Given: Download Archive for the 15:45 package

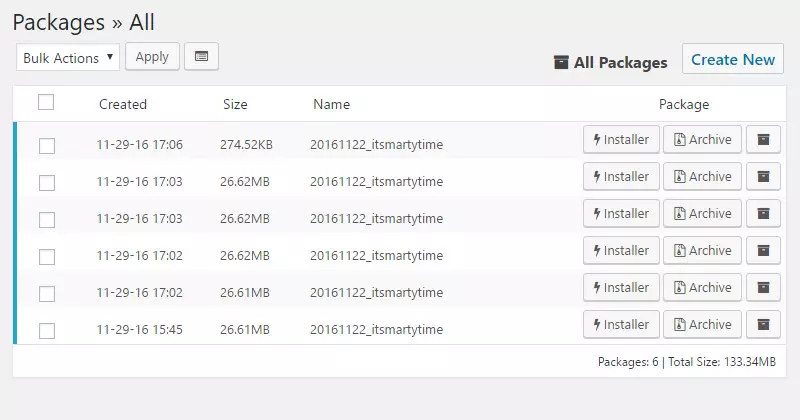Looking at the screenshot, I should tap(702, 325).
